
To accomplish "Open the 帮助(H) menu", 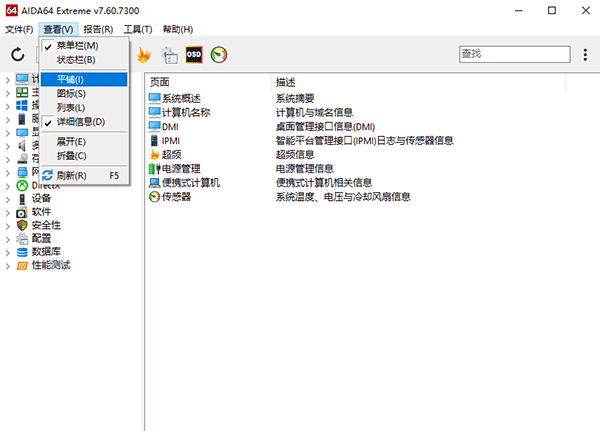I will pos(178,29).
